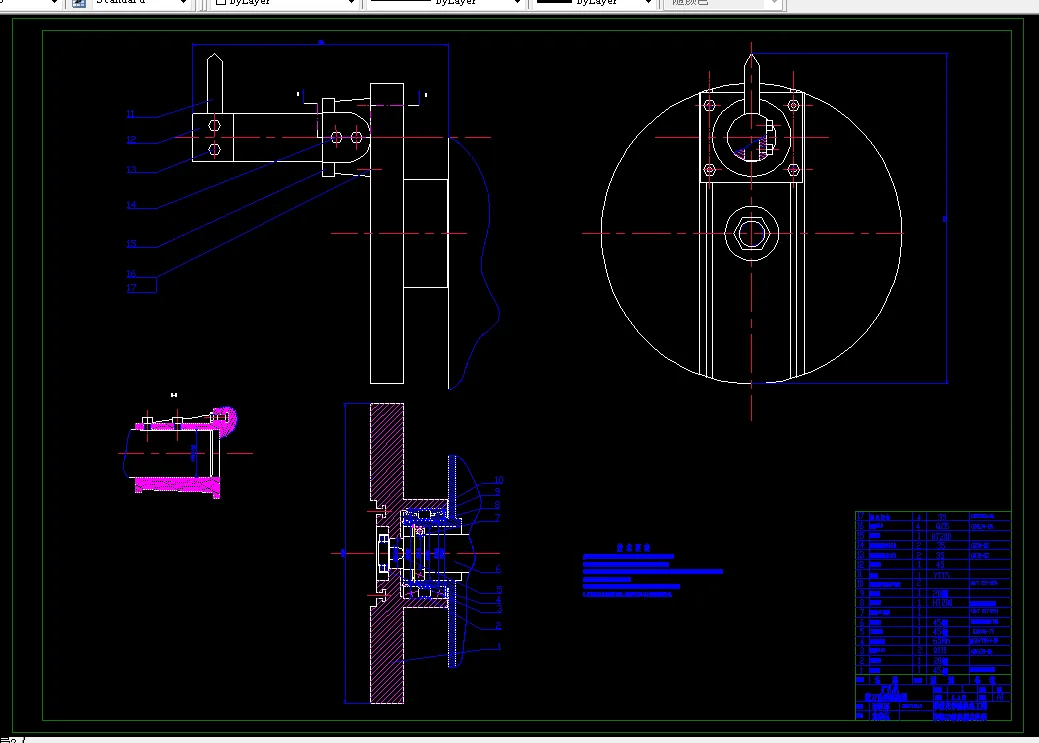1039x743 pixels.
Task: Click the 65Mn material cell in parts list
Action: pos(941,641)
